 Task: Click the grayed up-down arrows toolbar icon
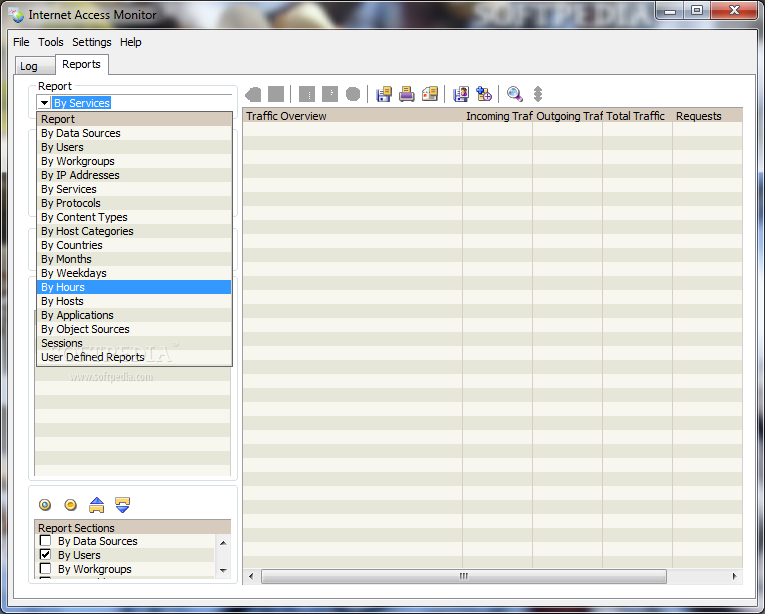(x=538, y=94)
